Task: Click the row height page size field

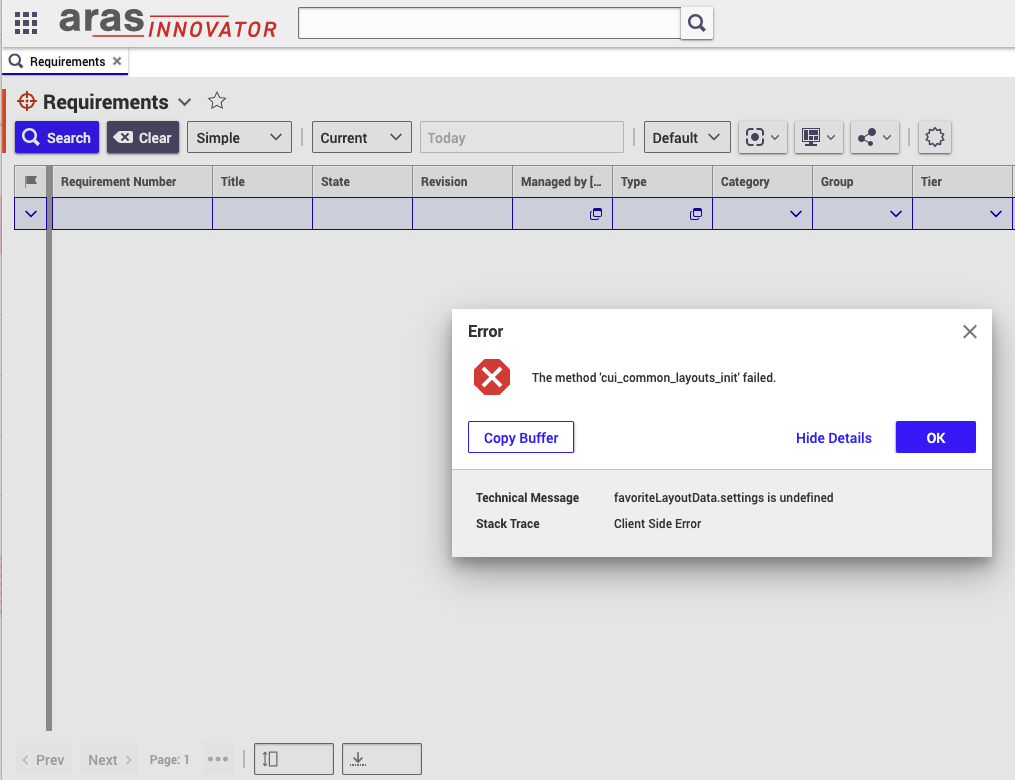Action: pyautogui.click(x=294, y=759)
